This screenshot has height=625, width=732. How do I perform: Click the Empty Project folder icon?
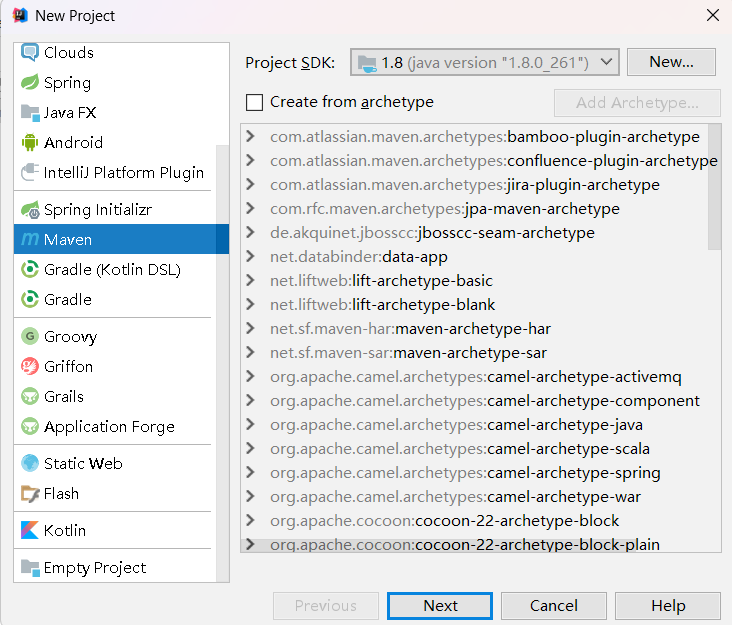coord(30,568)
